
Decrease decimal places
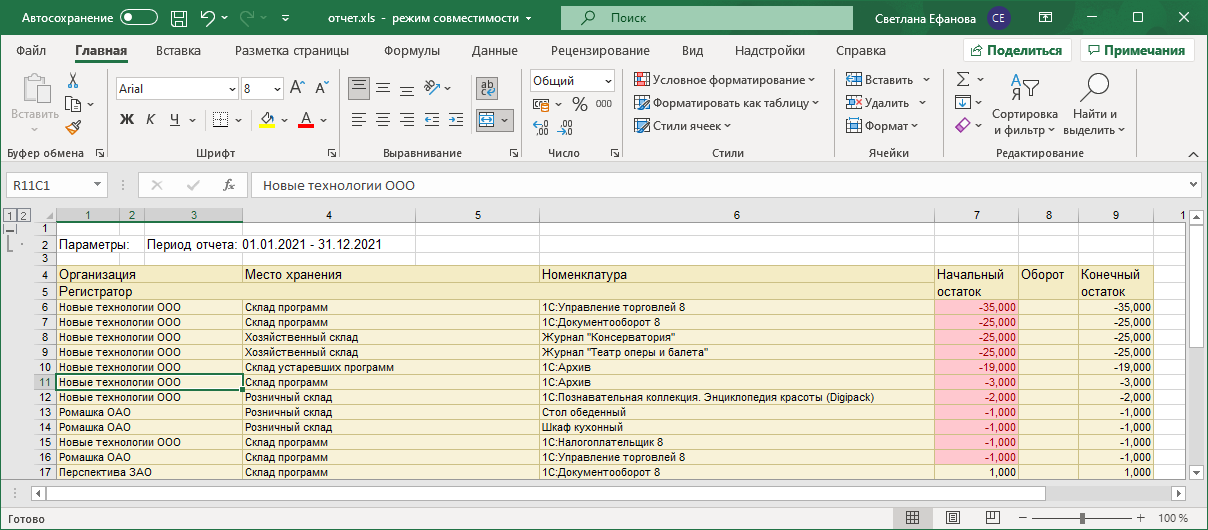coord(565,128)
